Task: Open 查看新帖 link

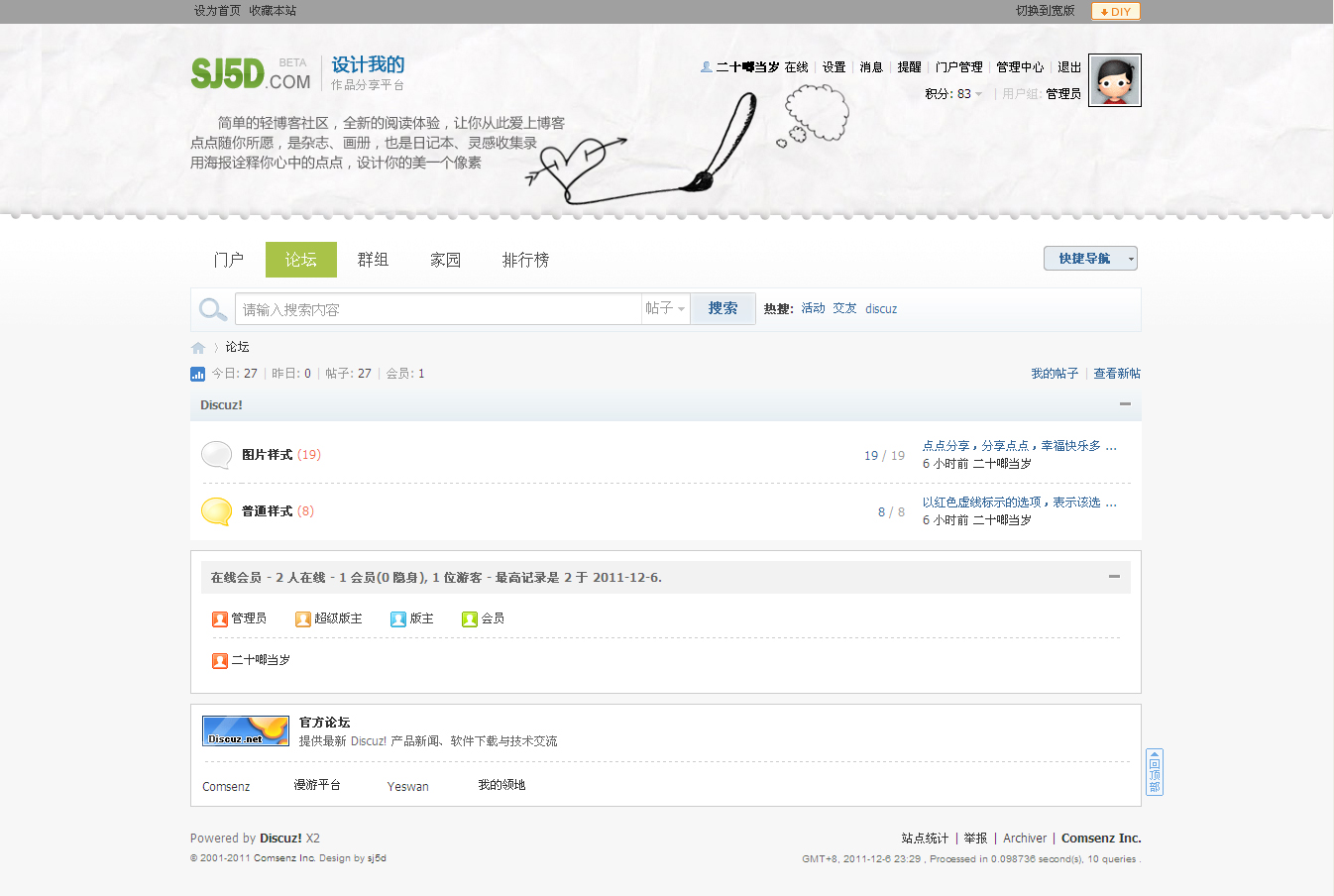Action: point(1117,374)
